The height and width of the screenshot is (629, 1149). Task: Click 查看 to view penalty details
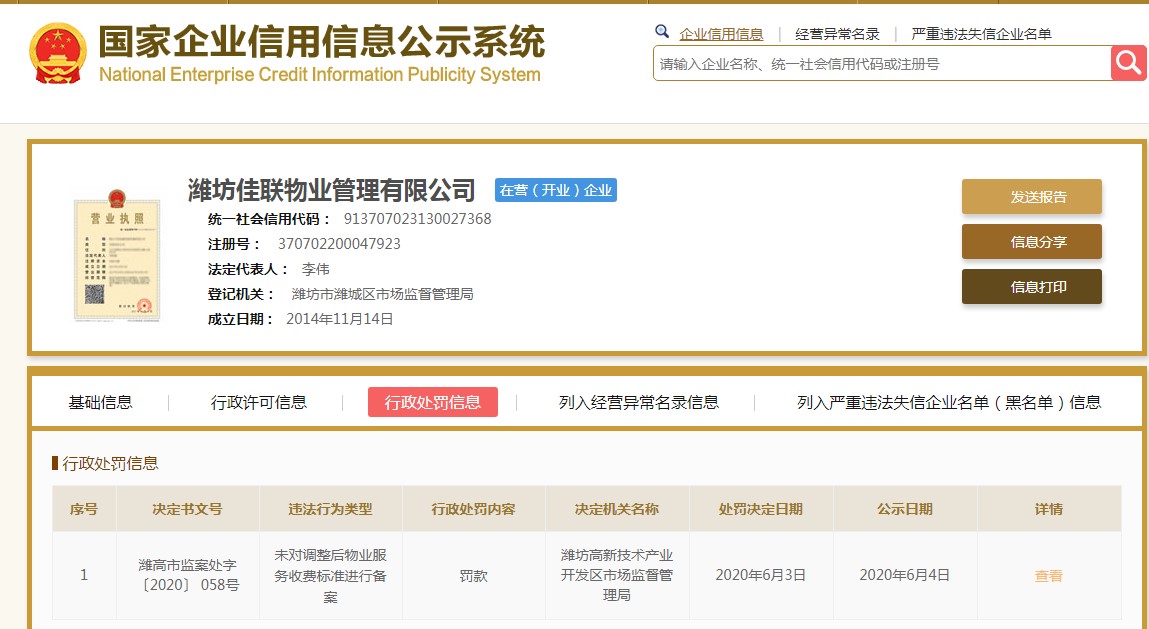pos(1048,575)
